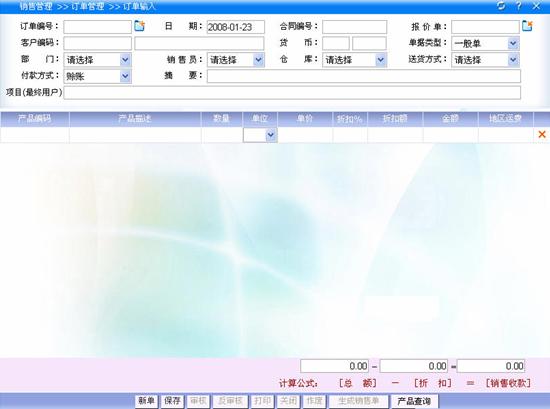Click the 产品查询 button
This screenshot has width=550, height=409.
point(414,401)
